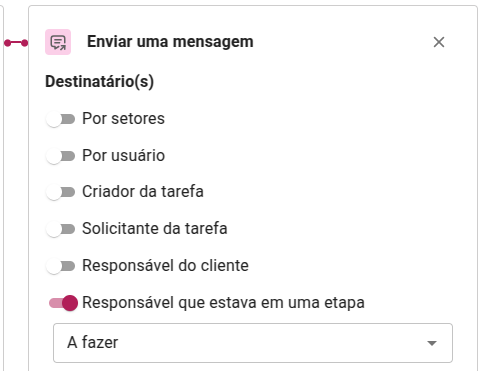The height and width of the screenshot is (371, 500).
Task: Activate the Solicitante da tarefa switch
Action: coord(60,229)
